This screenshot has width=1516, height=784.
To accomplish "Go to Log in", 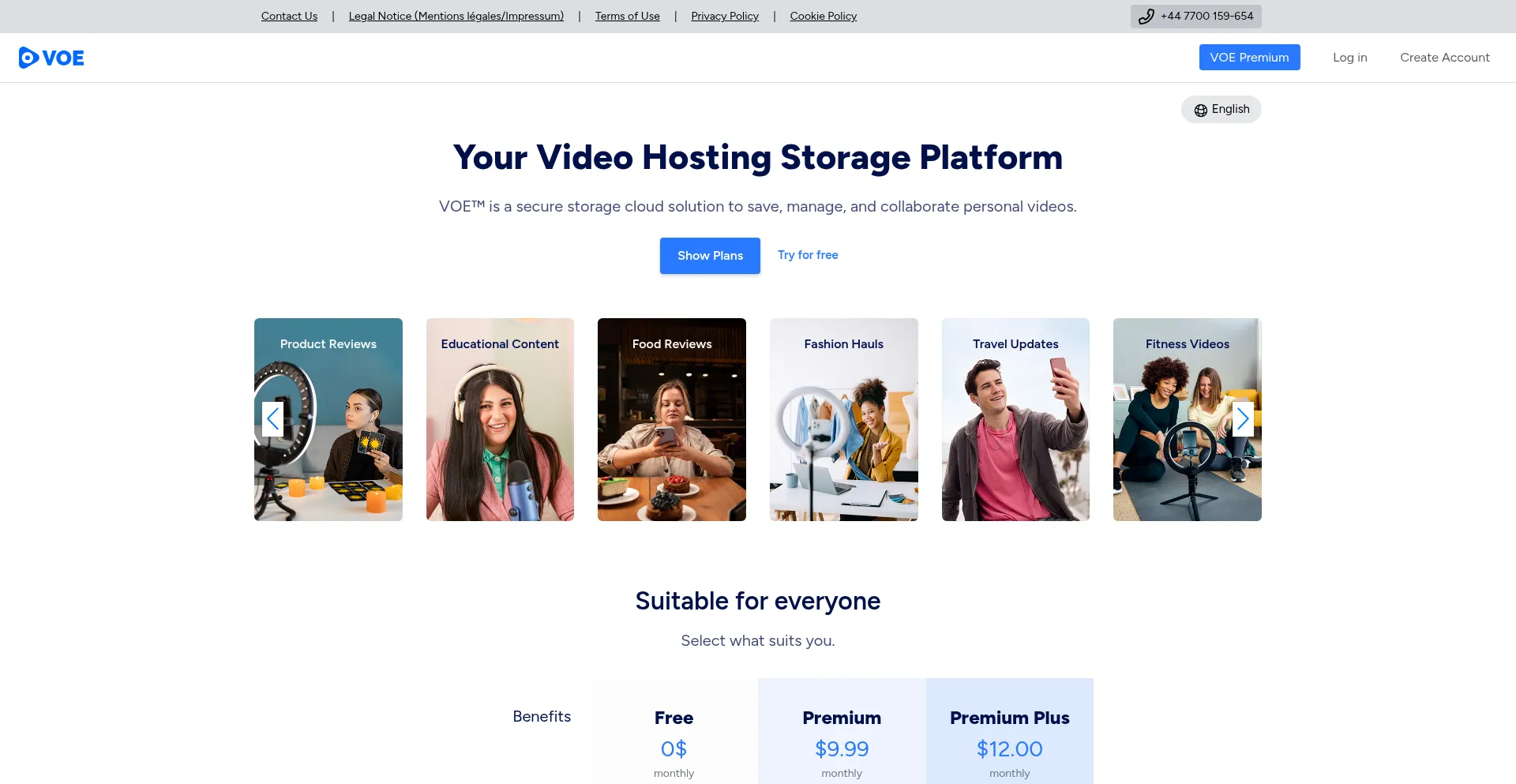I will (1349, 58).
